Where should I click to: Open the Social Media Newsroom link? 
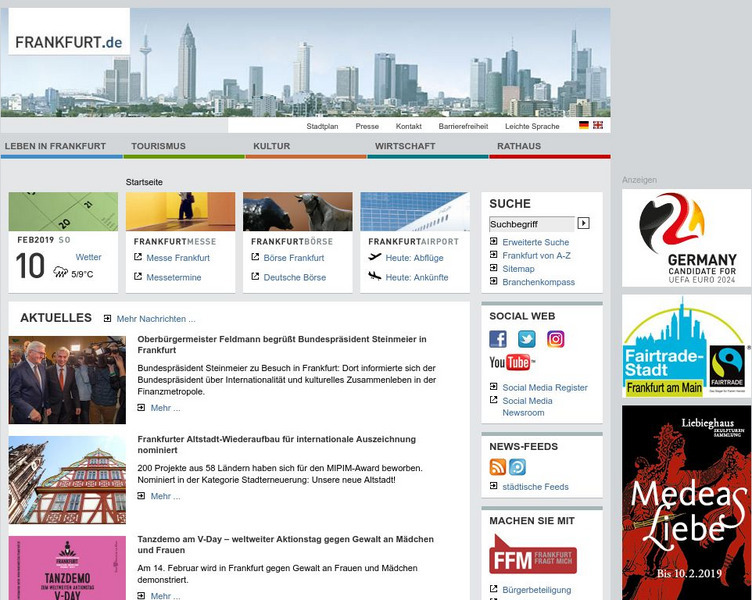[x=528, y=407]
